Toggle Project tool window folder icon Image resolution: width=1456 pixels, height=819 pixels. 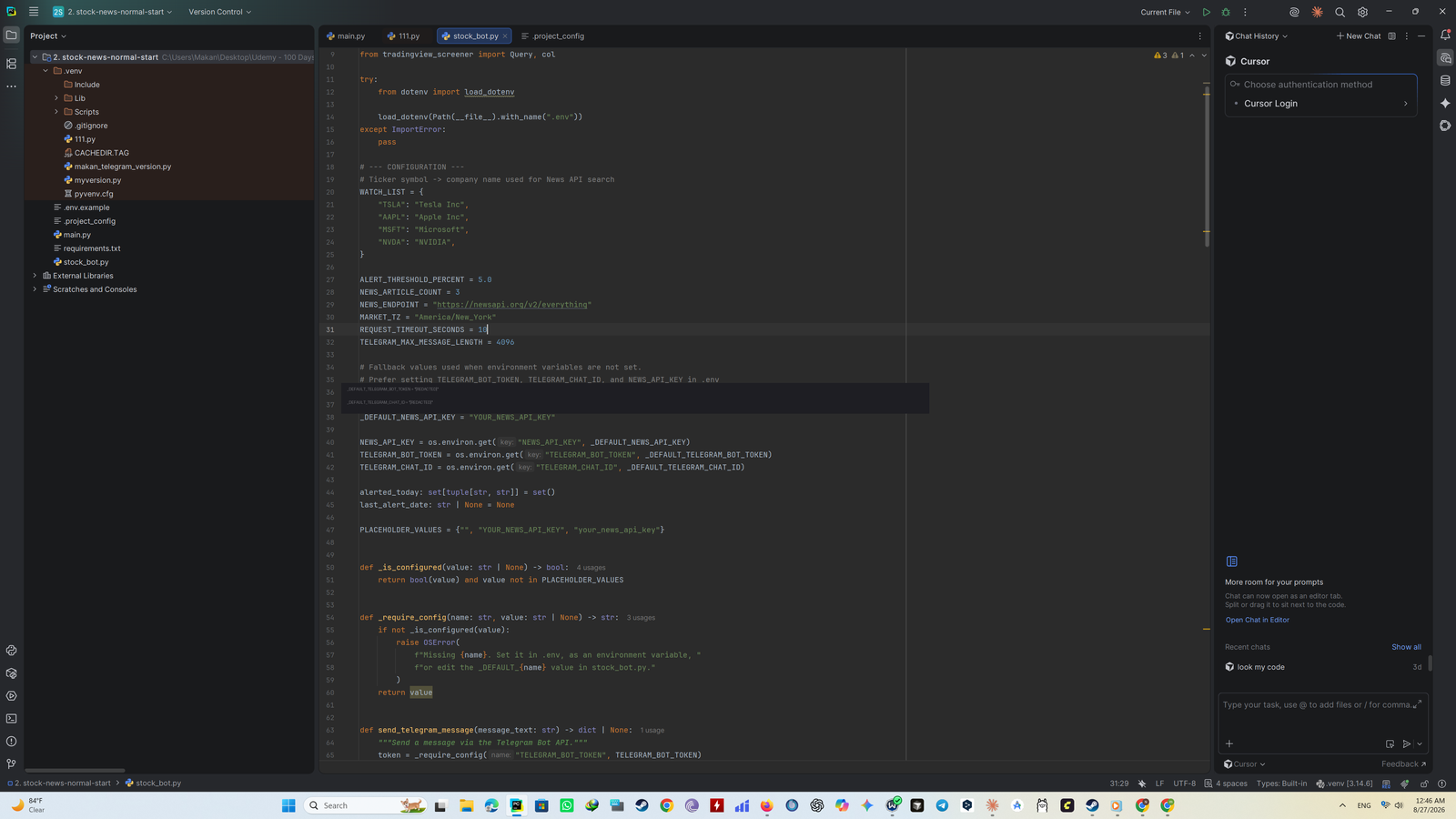click(x=11, y=35)
